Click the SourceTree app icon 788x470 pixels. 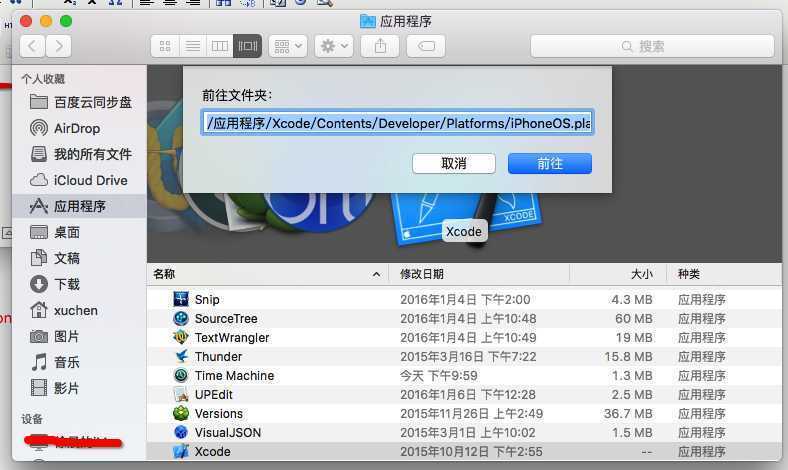coord(180,318)
